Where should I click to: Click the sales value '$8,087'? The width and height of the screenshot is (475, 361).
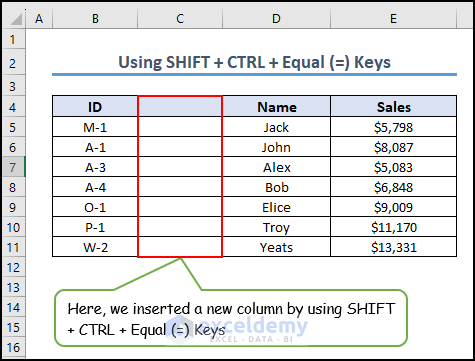393,147
